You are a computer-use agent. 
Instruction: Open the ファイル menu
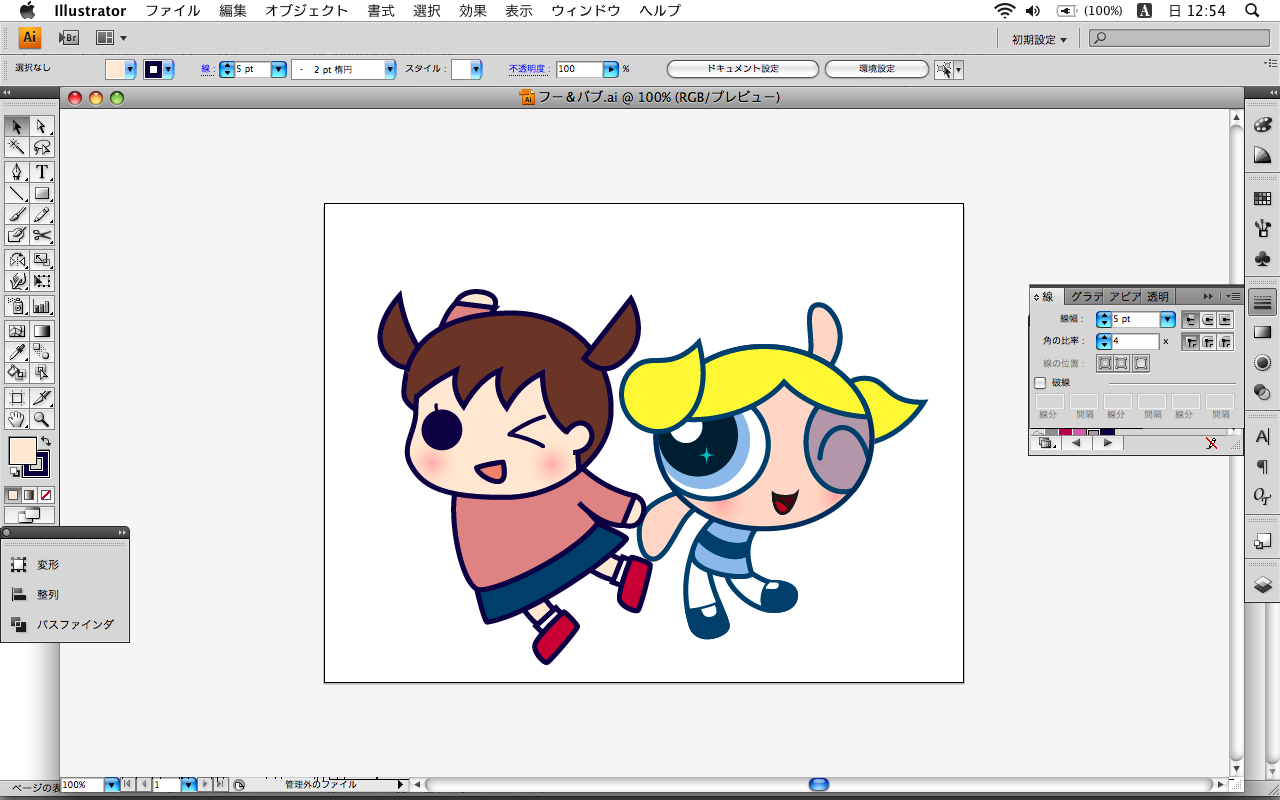tap(173, 11)
